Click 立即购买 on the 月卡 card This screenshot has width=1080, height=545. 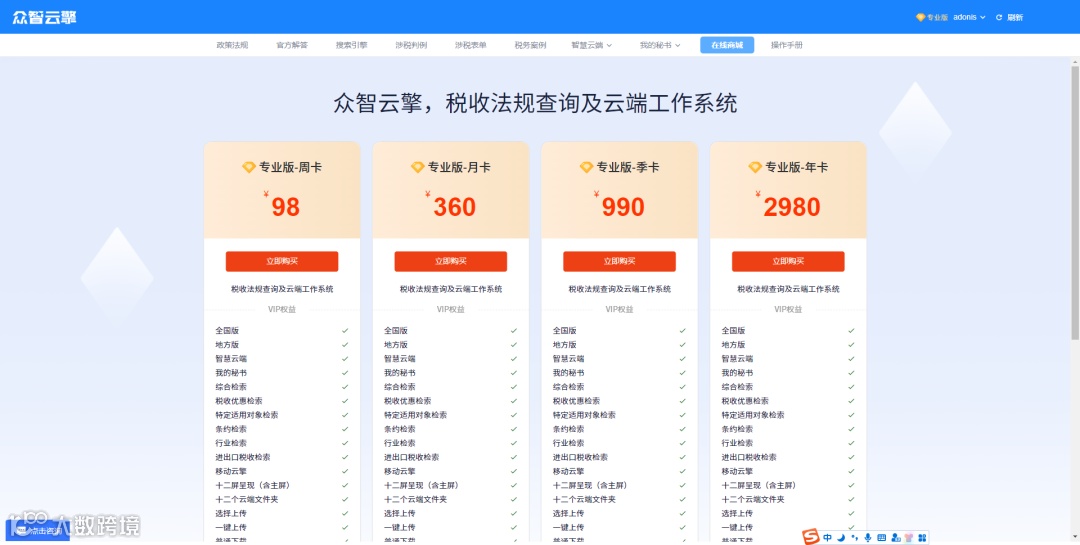[x=450, y=261]
